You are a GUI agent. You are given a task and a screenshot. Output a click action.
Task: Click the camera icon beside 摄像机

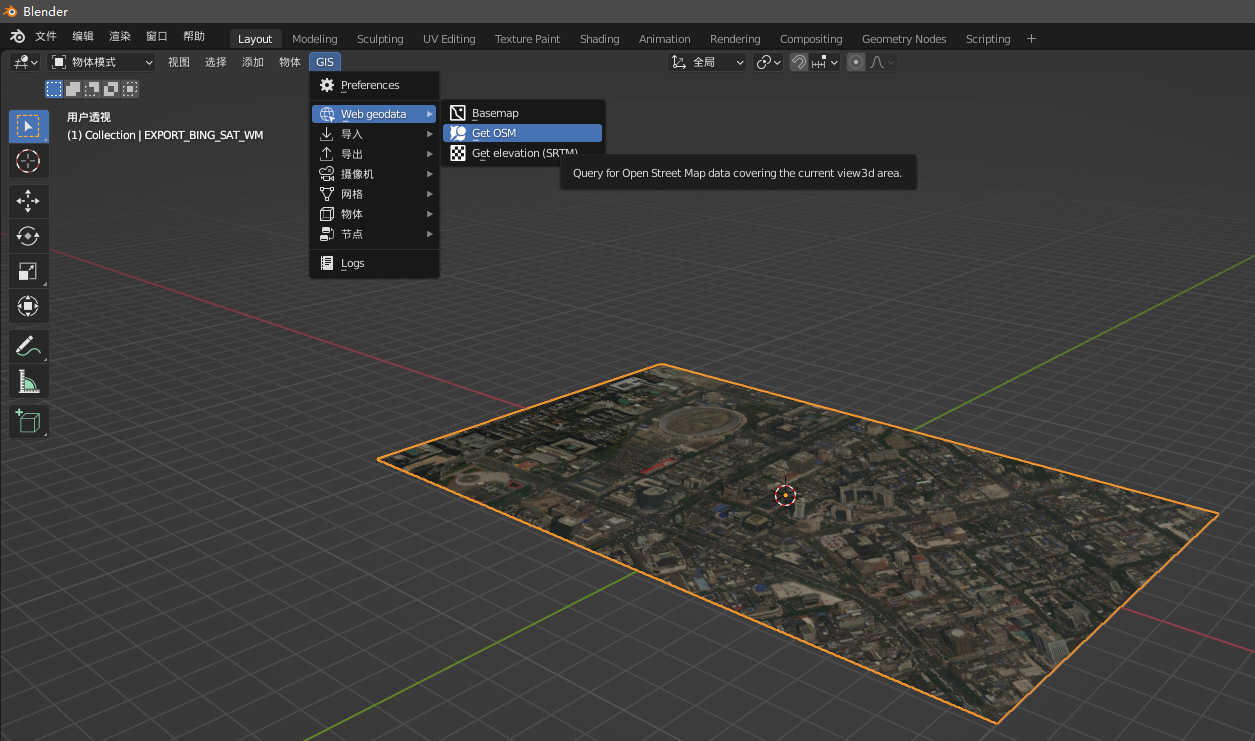coord(327,174)
